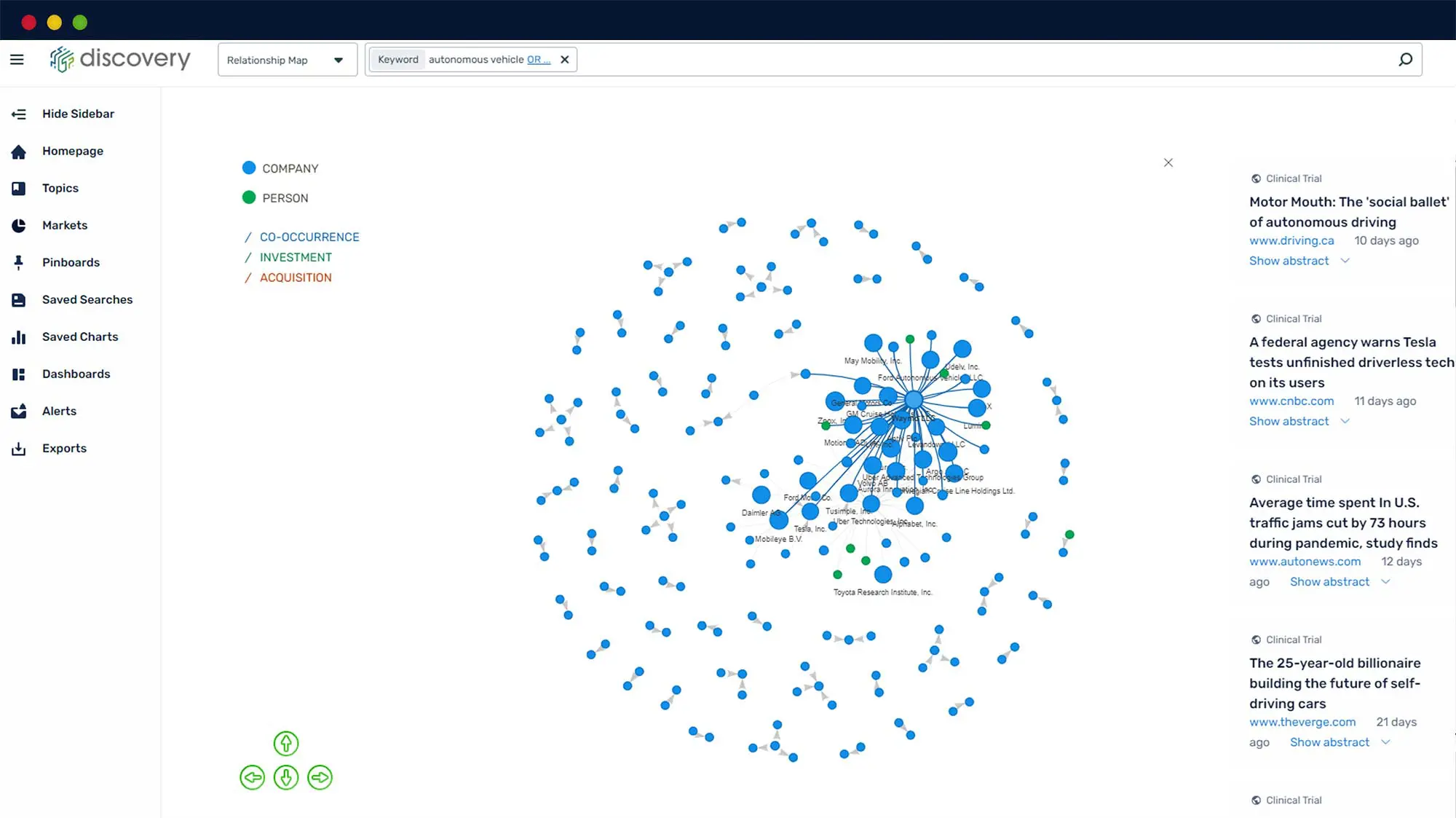Viewport: 1456px width, 818px height.
Task: Remove the autonomous vehicle keyword filter
Action: [564, 60]
